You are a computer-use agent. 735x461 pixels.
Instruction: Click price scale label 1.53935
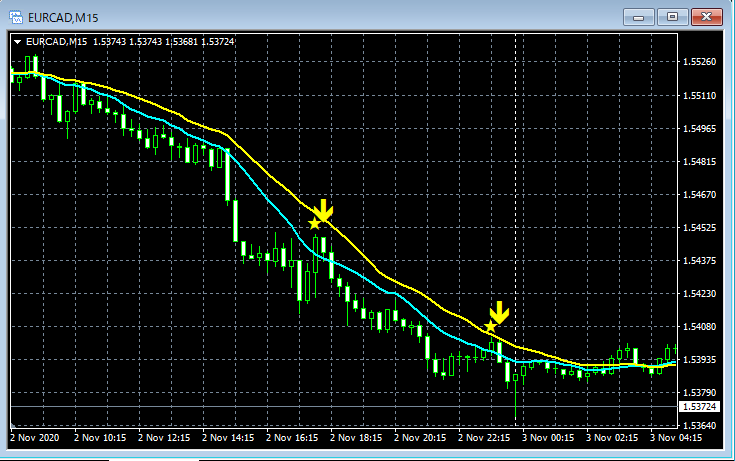tap(699, 360)
